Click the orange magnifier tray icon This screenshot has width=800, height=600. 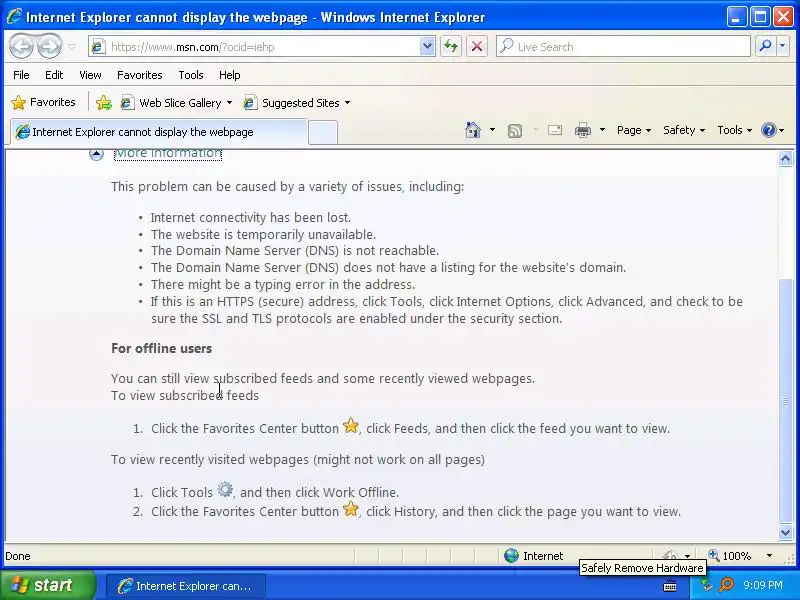pos(726,585)
